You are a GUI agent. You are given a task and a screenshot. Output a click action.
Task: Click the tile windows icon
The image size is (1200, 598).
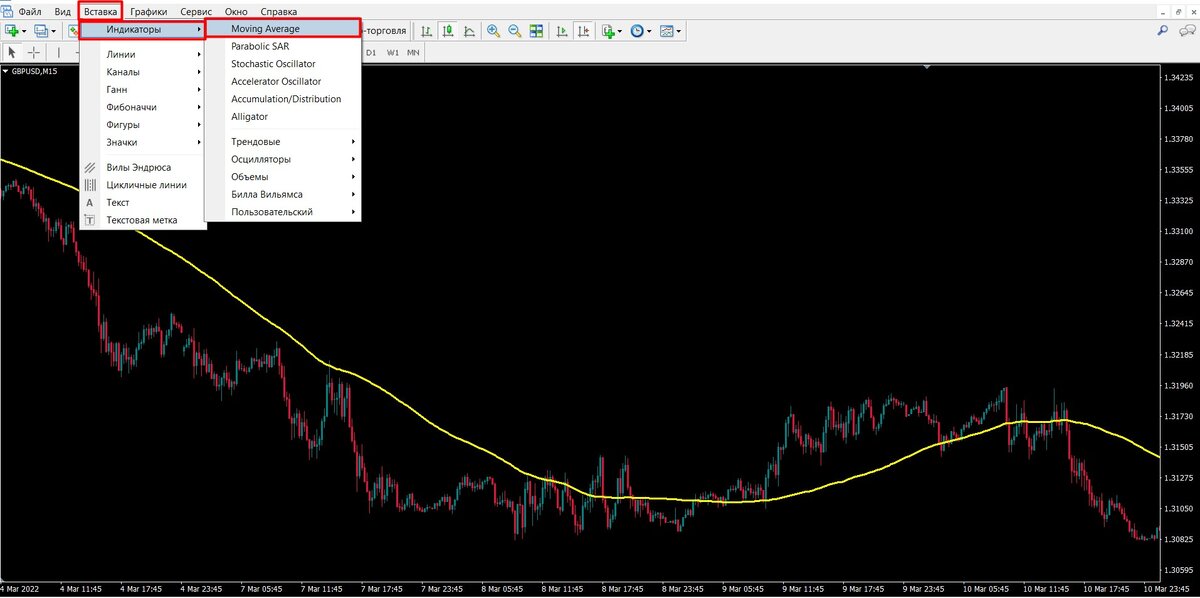pyautogui.click(x=537, y=31)
